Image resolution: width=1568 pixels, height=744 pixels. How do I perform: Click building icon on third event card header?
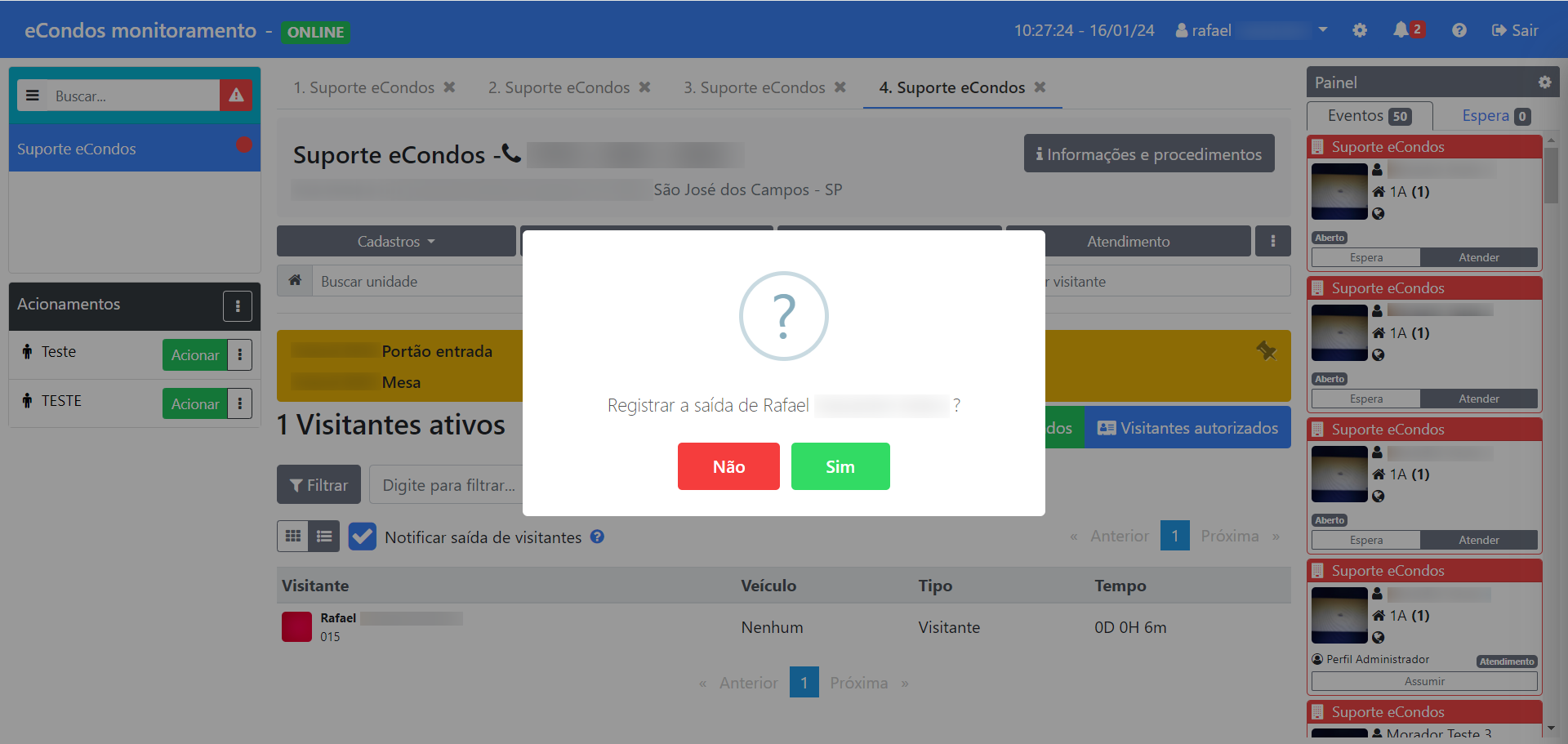(1317, 429)
